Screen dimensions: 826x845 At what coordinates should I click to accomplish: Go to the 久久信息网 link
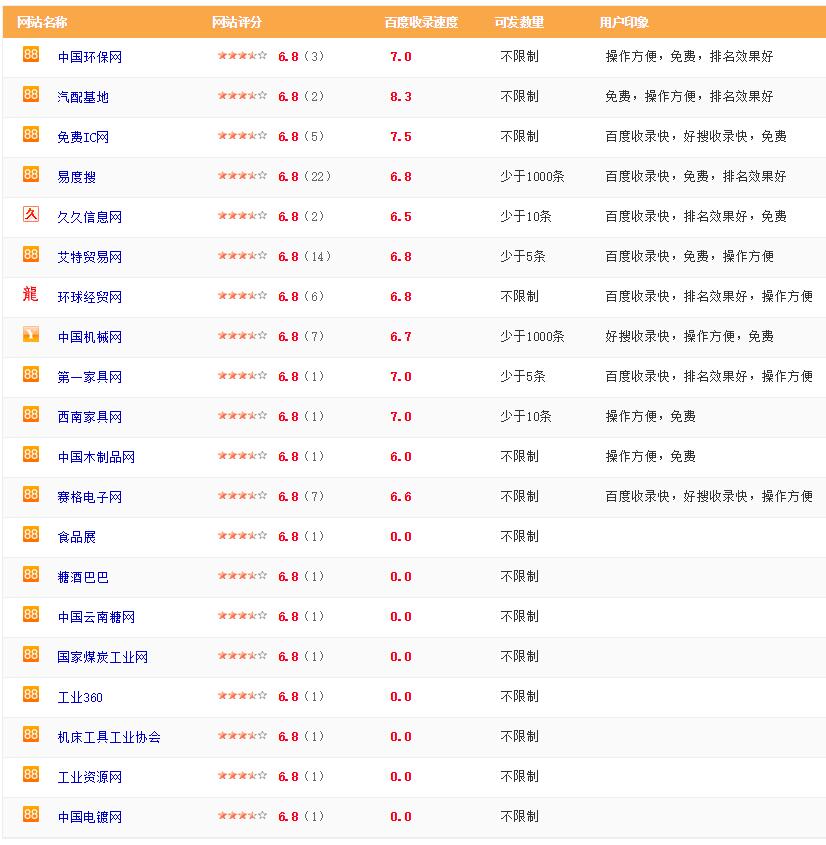89,217
